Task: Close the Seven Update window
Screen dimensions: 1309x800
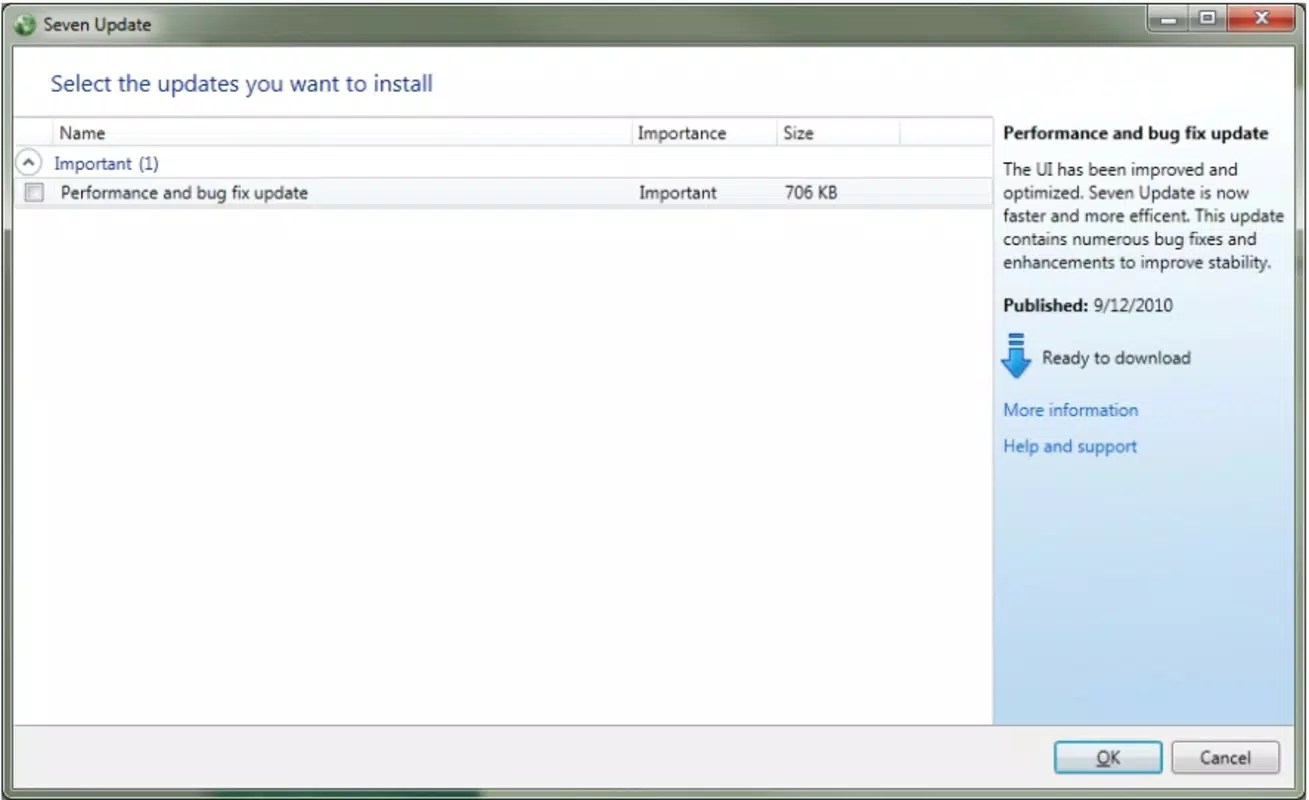Action: tap(1259, 17)
